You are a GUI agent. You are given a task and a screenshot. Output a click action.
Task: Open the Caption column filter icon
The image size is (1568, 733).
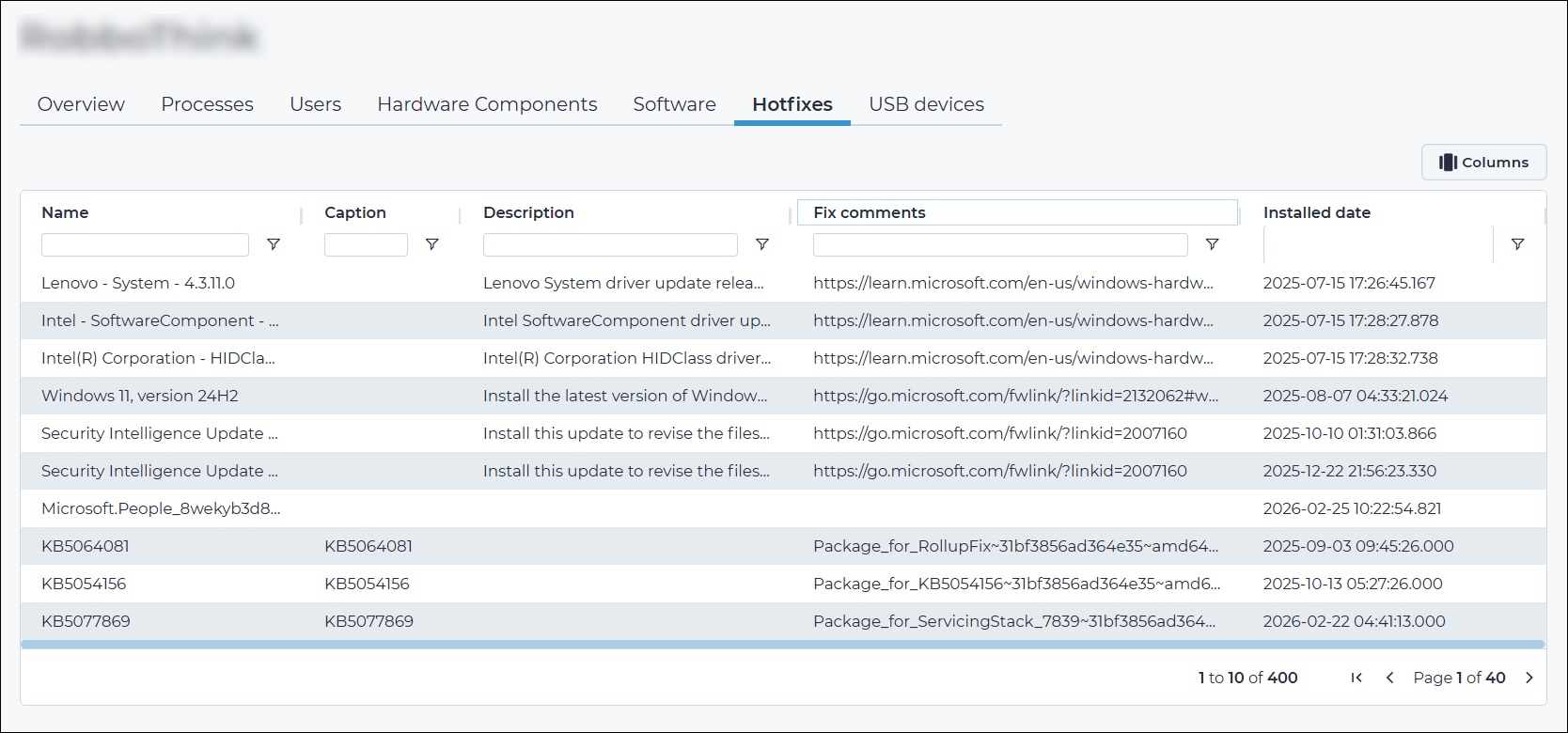click(432, 244)
